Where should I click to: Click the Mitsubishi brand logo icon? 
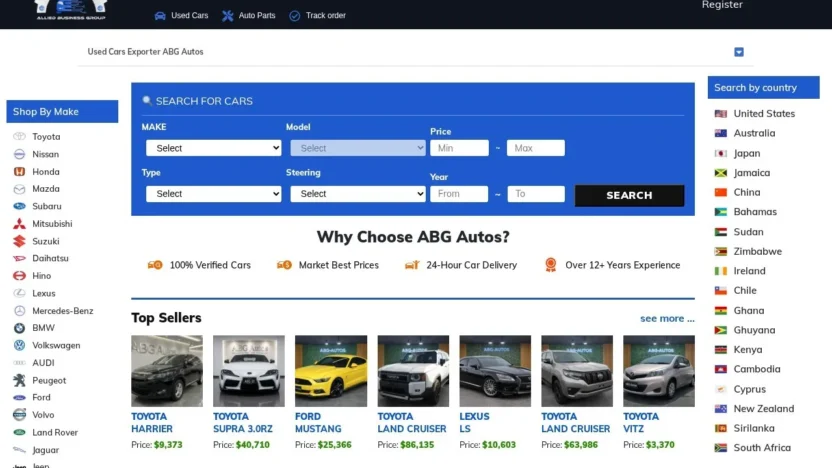pos(19,223)
